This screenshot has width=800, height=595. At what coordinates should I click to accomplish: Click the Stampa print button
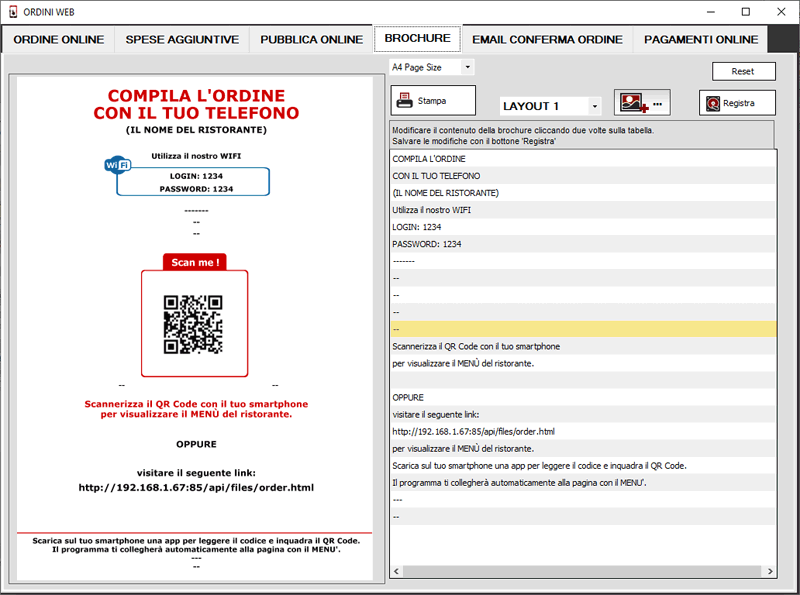click(433, 101)
